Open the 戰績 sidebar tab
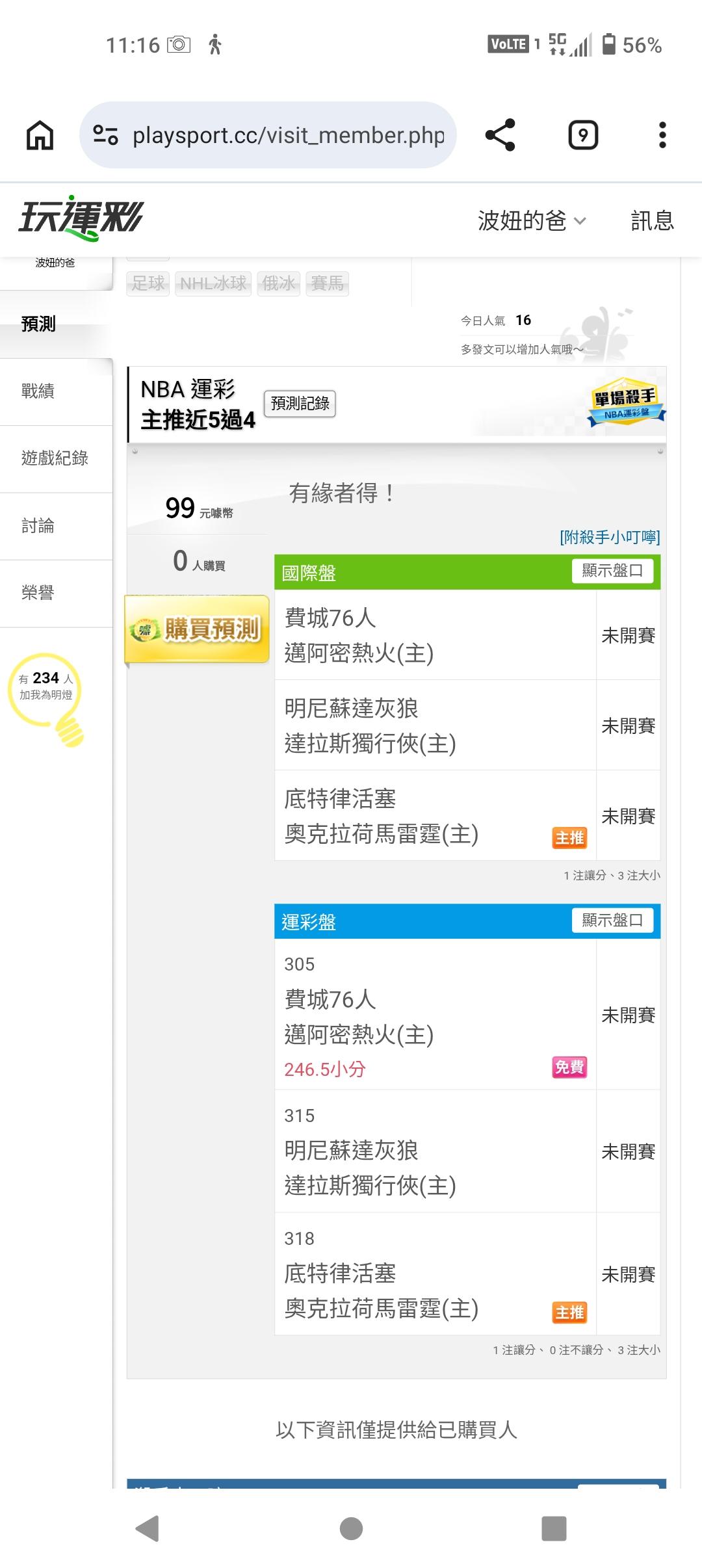 [x=38, y=391]
